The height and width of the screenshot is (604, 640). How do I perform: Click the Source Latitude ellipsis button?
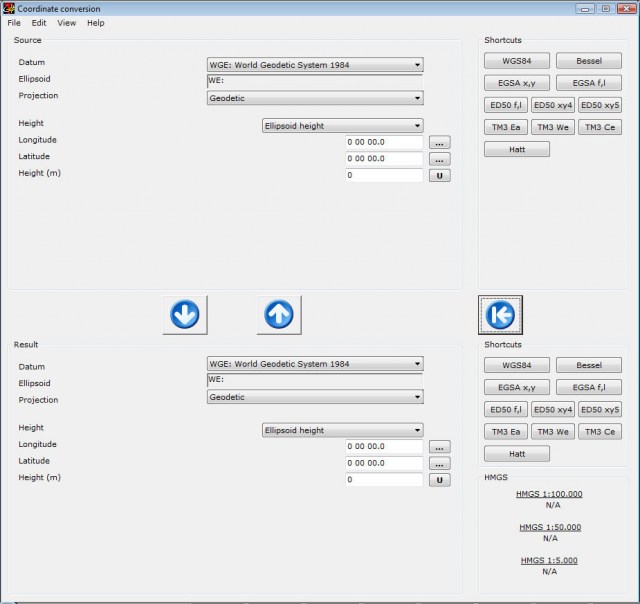pos(439,159)
